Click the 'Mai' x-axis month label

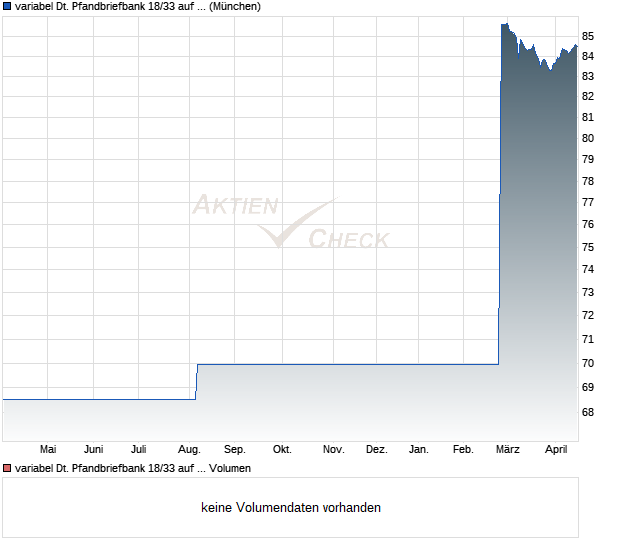pyautogui.click(x=48, y=449)
